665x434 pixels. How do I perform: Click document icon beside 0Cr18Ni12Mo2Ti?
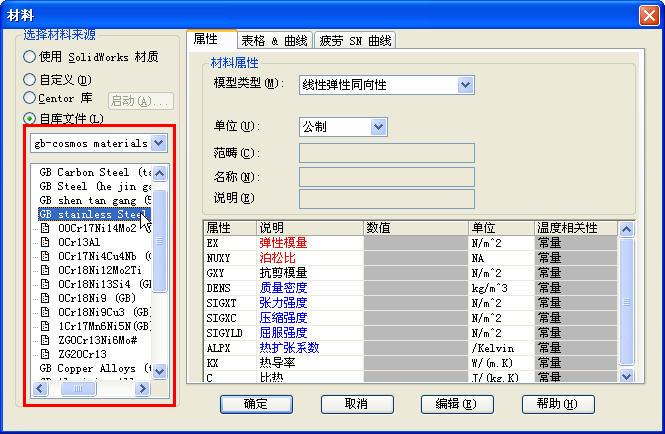pyautogui.click(x=45, y=270)
